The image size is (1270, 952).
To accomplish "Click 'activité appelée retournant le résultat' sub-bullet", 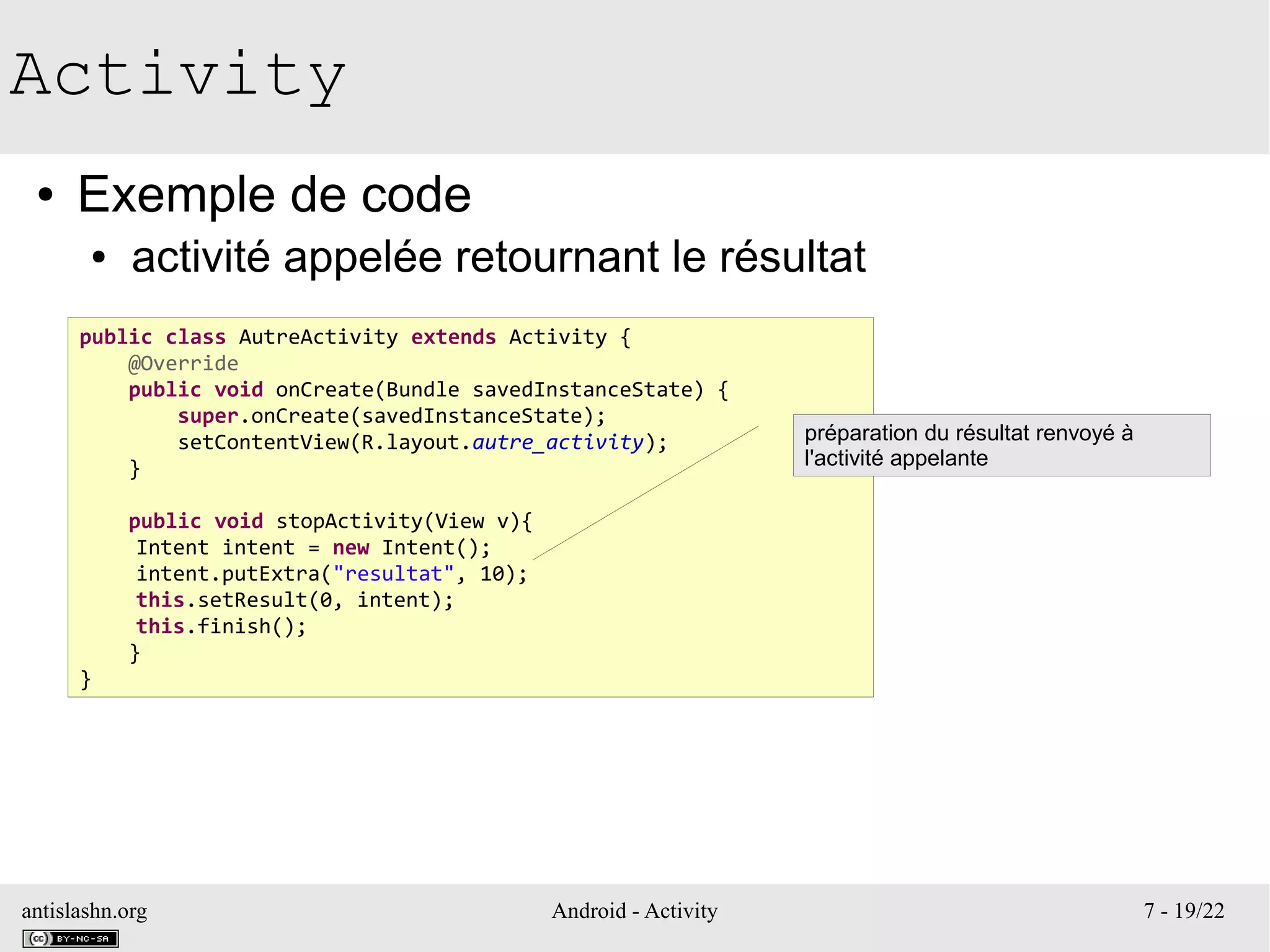I will pos(498,257).
